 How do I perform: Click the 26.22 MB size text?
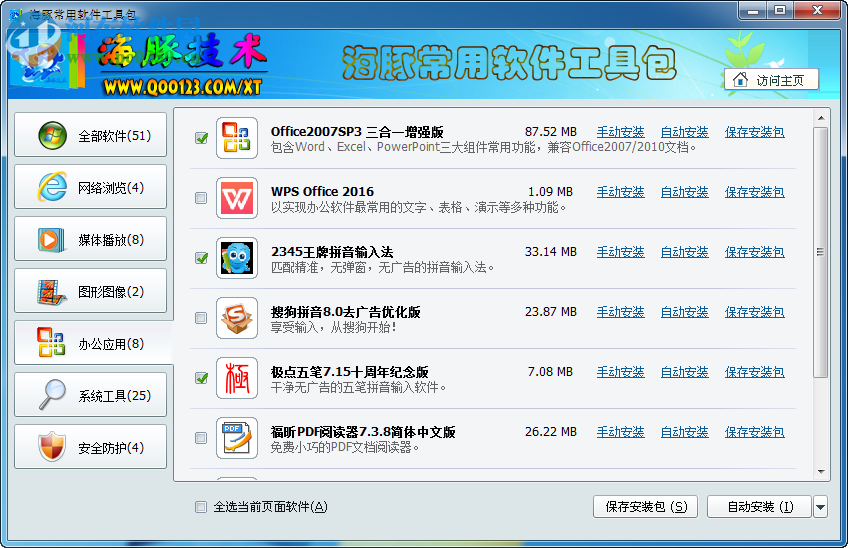tap(551, 432)
